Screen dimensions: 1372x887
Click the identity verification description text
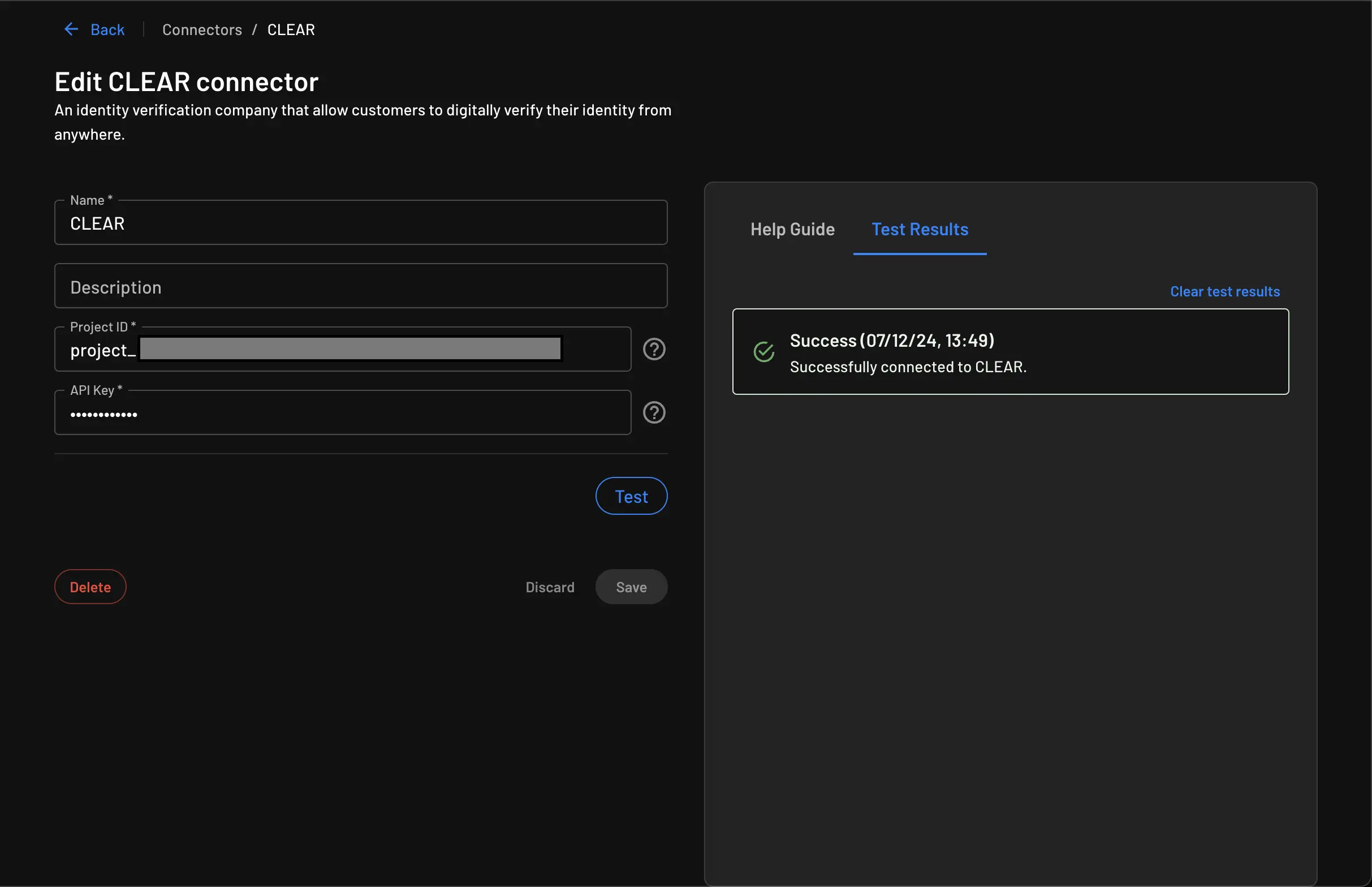363,122
